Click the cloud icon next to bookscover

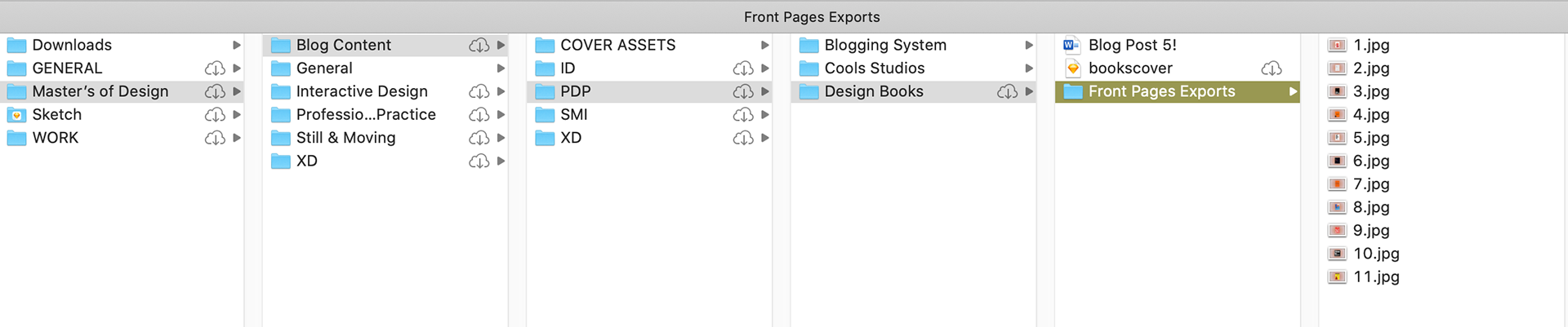tap(1272, 68)
